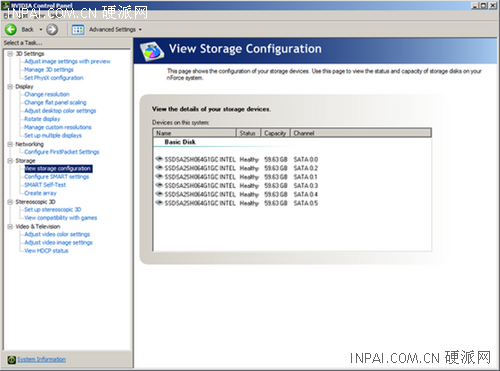This screenshot has height=371, width=500.
Task: Open Adjust desktop color settings
Action: [60, 111]
